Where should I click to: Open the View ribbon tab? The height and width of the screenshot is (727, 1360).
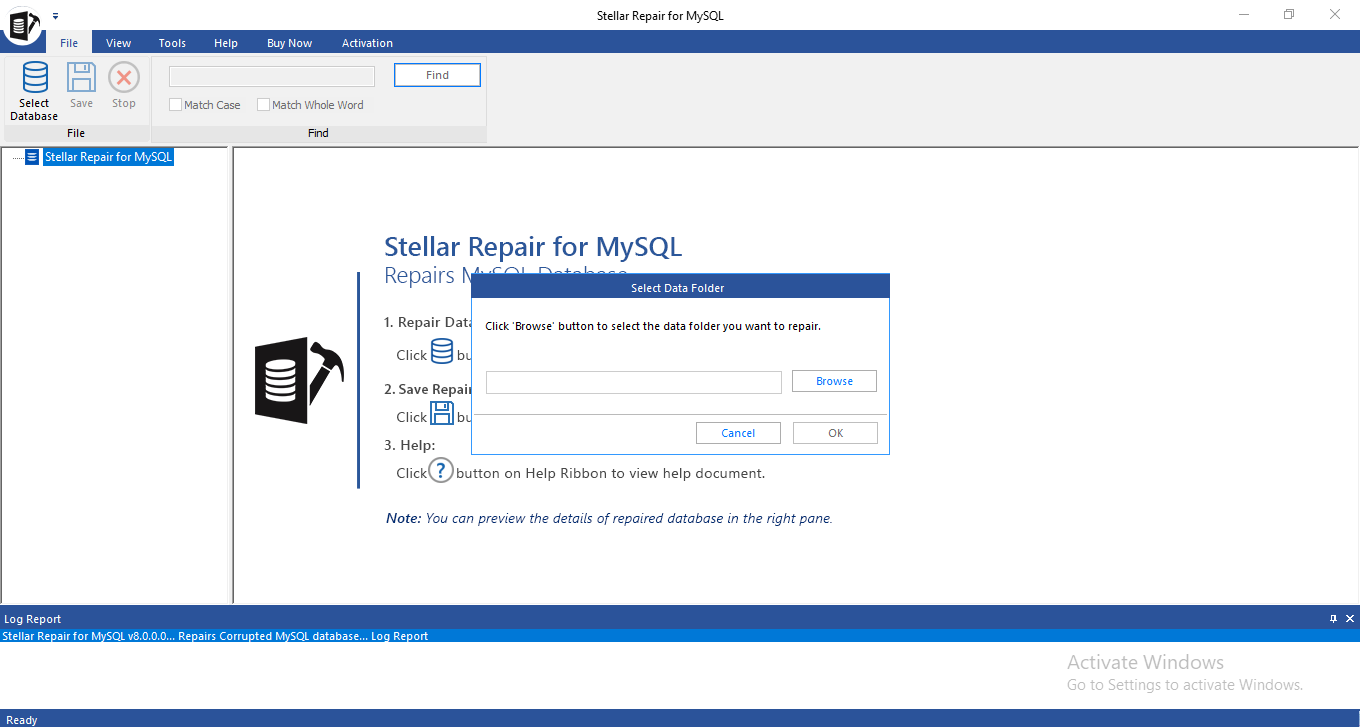[119, 43]
